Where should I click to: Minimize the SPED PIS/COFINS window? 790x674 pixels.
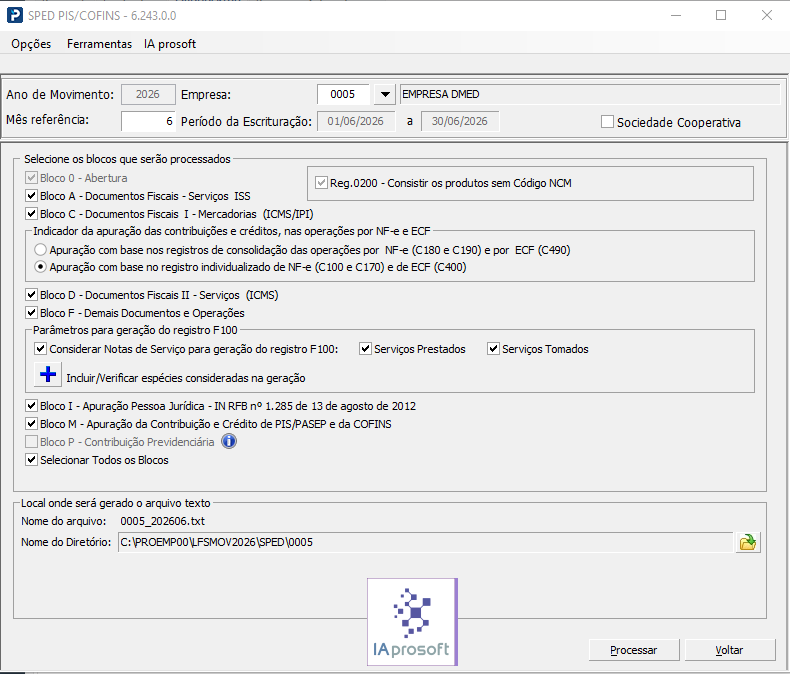(x=676, y=16)
